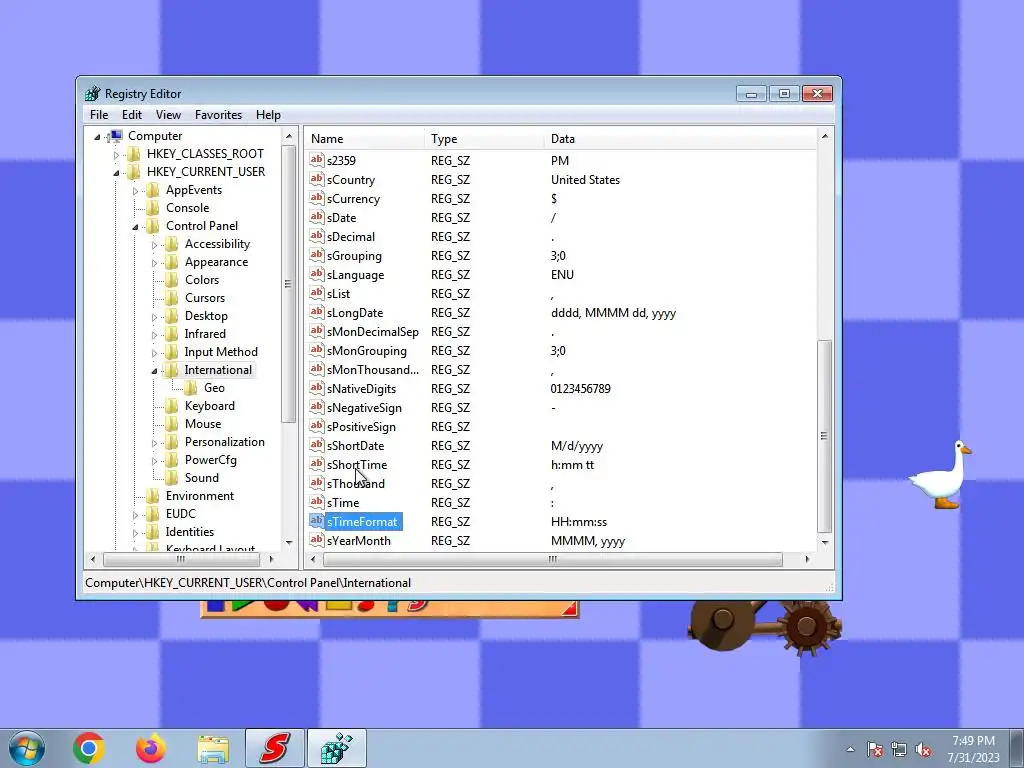Click the tree pane scroll down arrow
This screenshot has height=768, width=1024.
(x=289, y=543)
